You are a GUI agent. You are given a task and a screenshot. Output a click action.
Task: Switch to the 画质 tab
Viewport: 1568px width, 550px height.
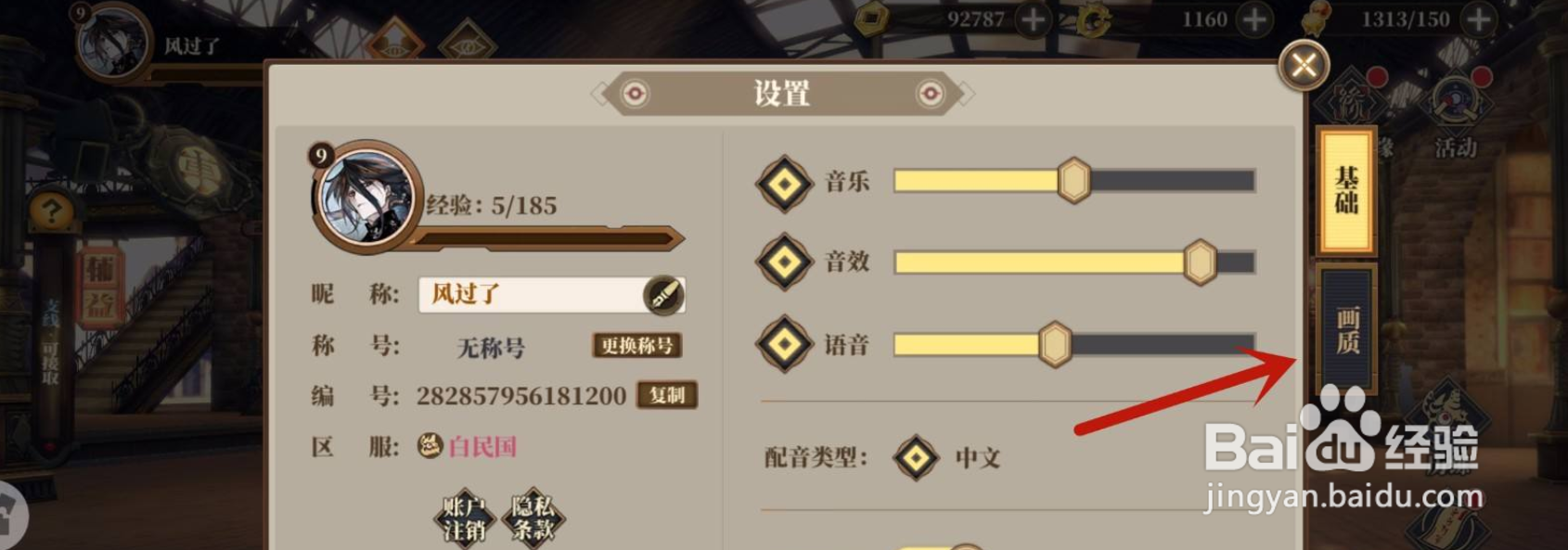coord(1347,329)
